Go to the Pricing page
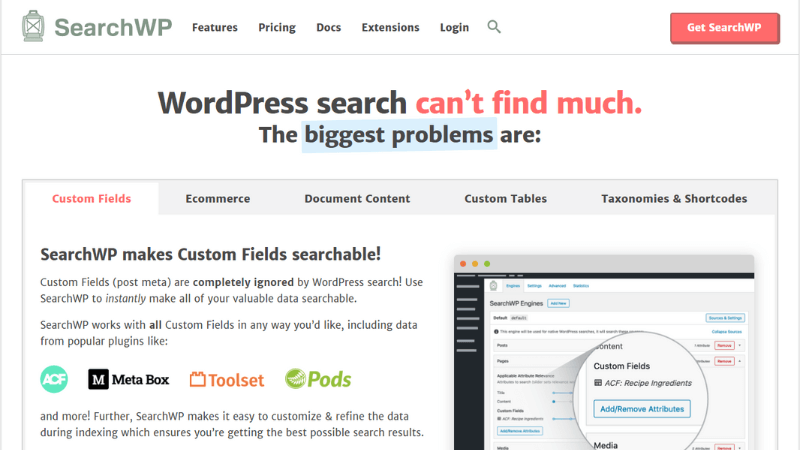The width and height of the screenshot is (800, 450). pyautogui.click(x=277, y=28)
